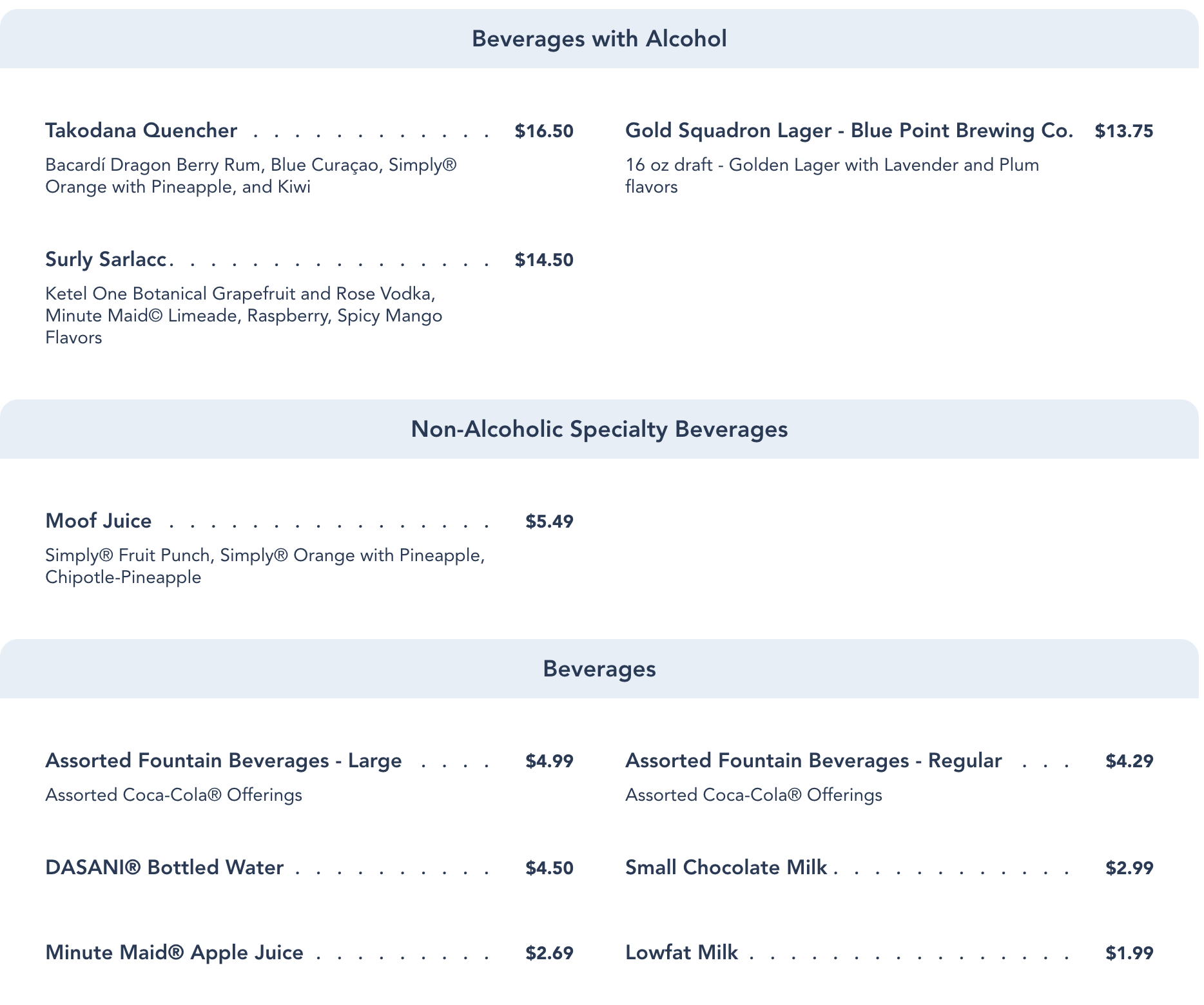Choose the Minute Maid Apple Juice item
The height and width of the screenshot is (1005, 1204).
point(174,953)
